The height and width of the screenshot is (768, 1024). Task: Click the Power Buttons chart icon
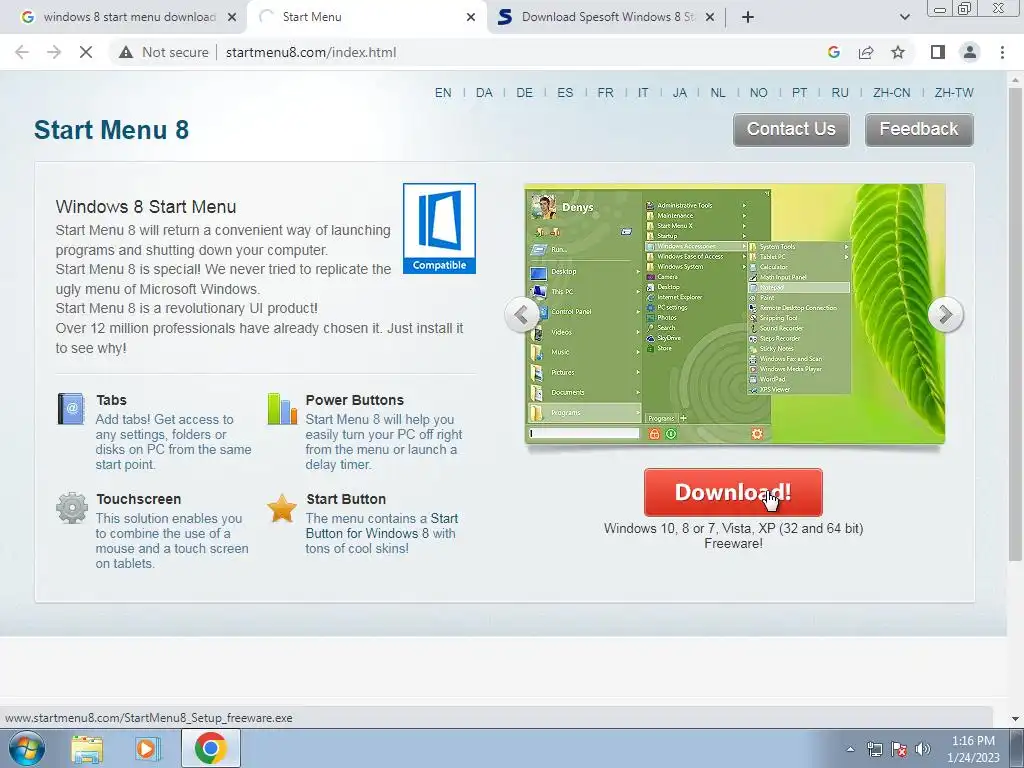(x=282, y=408)
